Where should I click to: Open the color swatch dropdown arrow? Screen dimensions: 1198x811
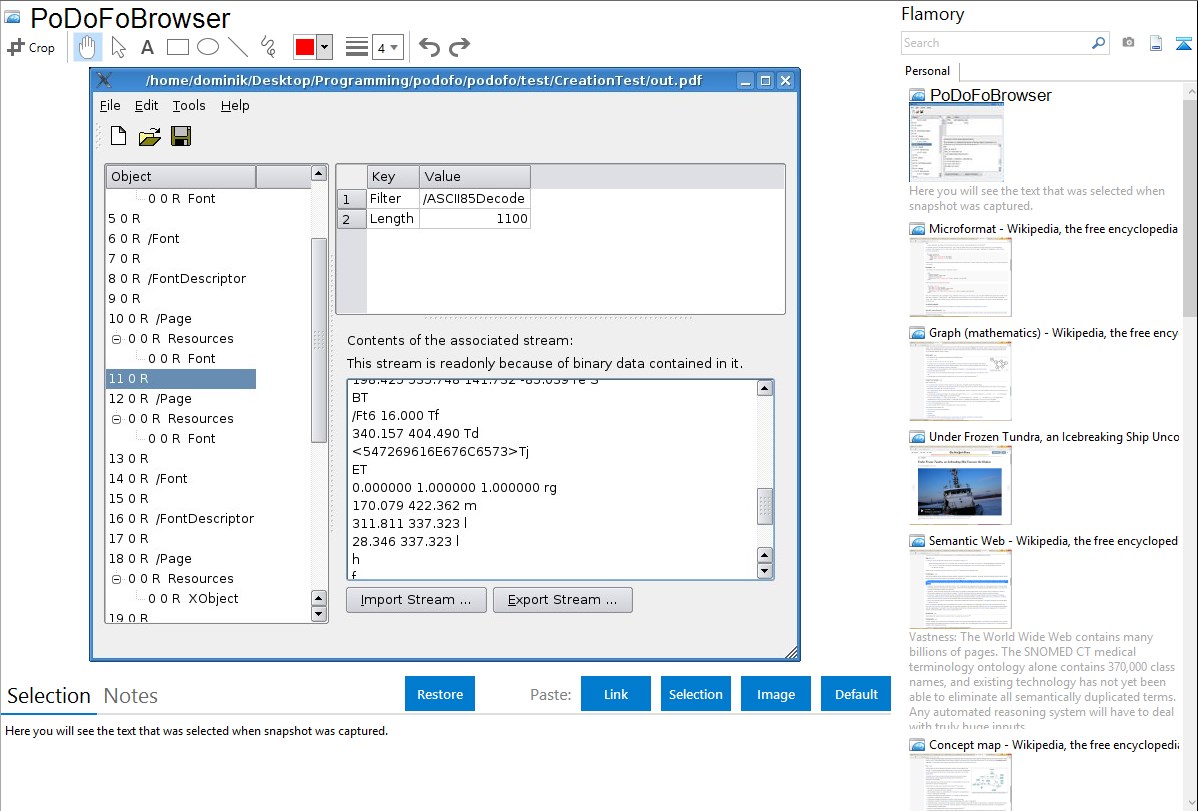click(325, 47)
